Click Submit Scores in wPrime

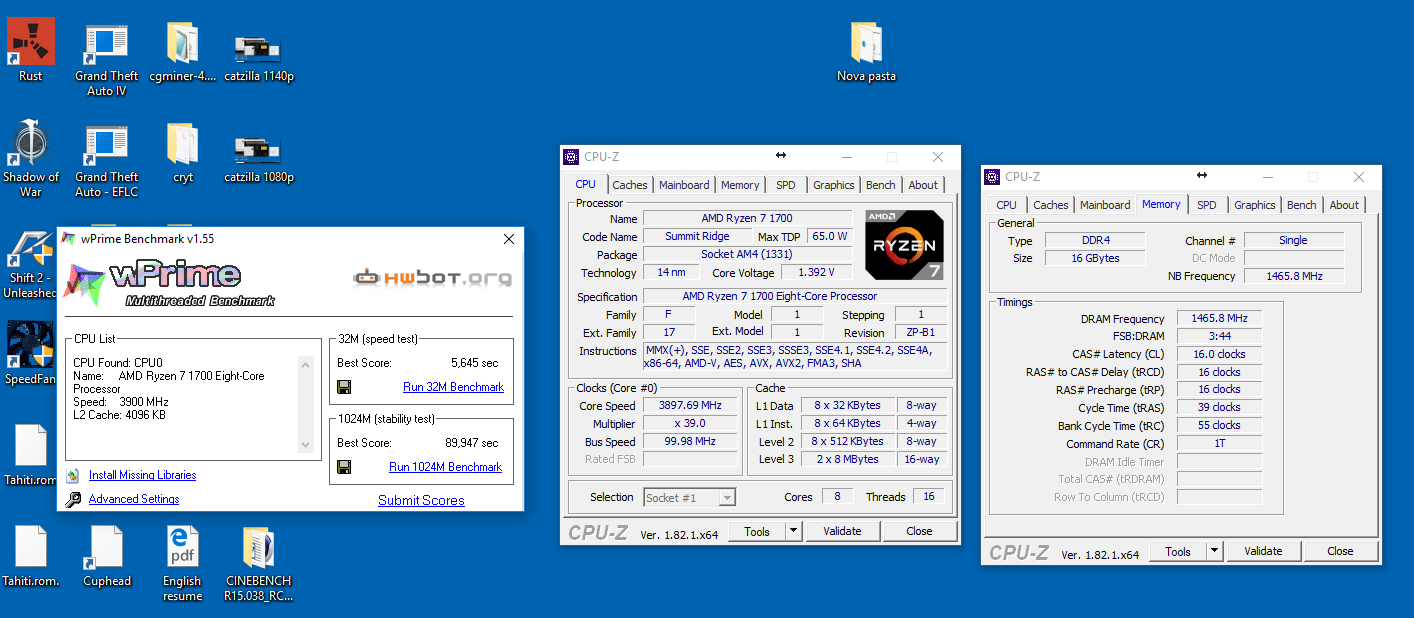421,500
